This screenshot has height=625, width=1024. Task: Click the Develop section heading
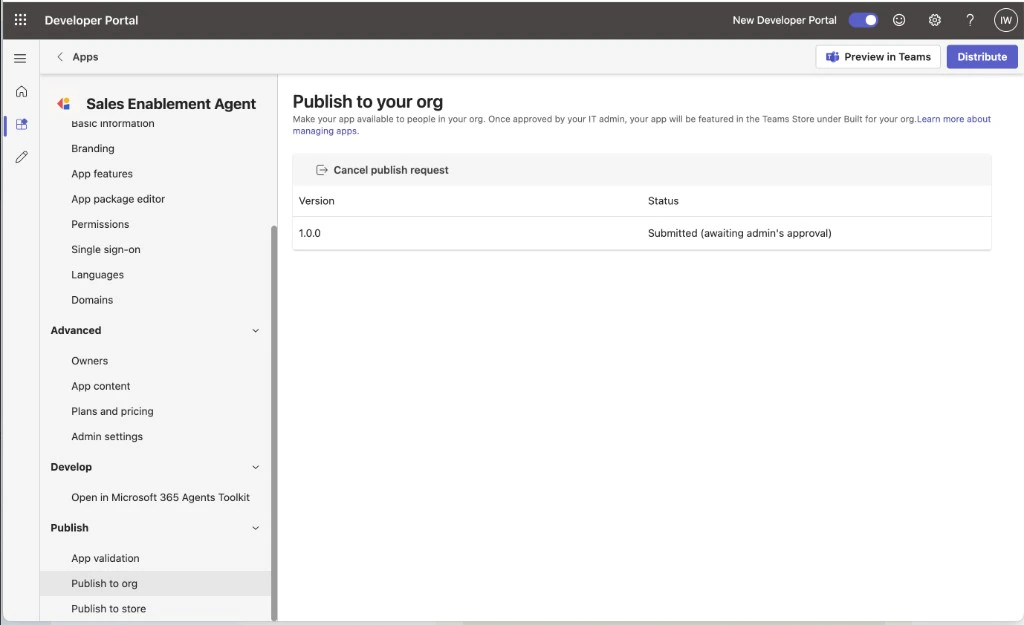click(x=71, y=467)
